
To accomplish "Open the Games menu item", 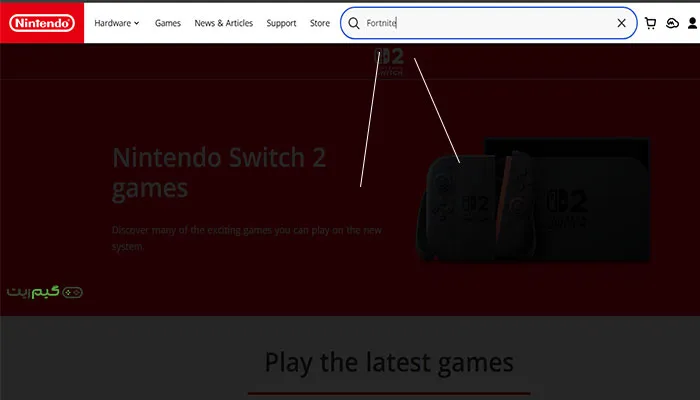I will 168,23.
